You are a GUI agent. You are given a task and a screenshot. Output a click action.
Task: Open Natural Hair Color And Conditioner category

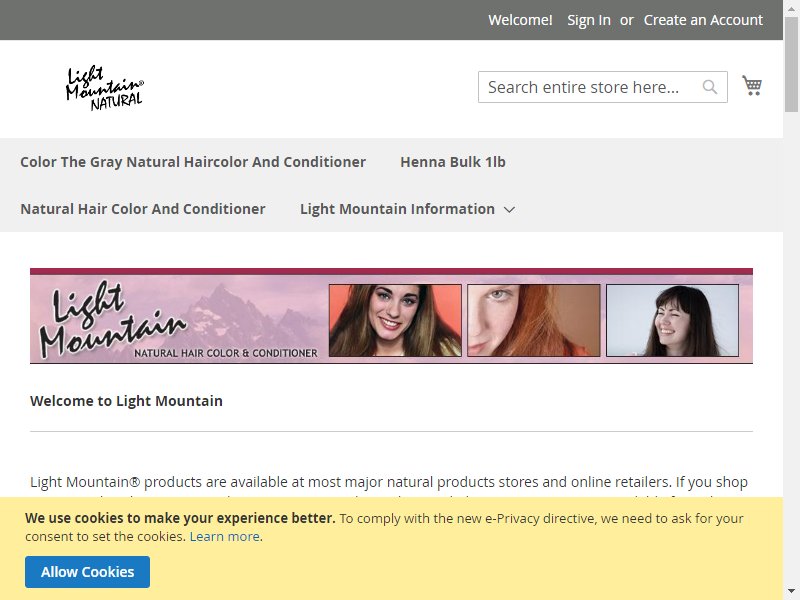pyautogui.click(x=143, y=209)
